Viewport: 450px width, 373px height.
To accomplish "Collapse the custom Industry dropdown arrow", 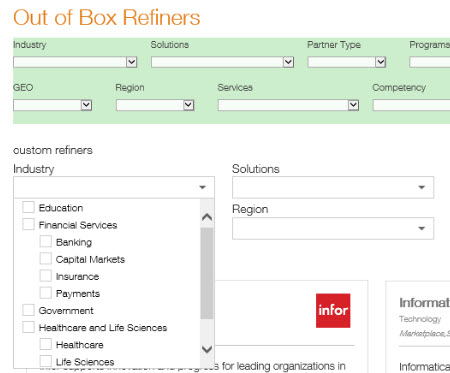I will 202,187.
